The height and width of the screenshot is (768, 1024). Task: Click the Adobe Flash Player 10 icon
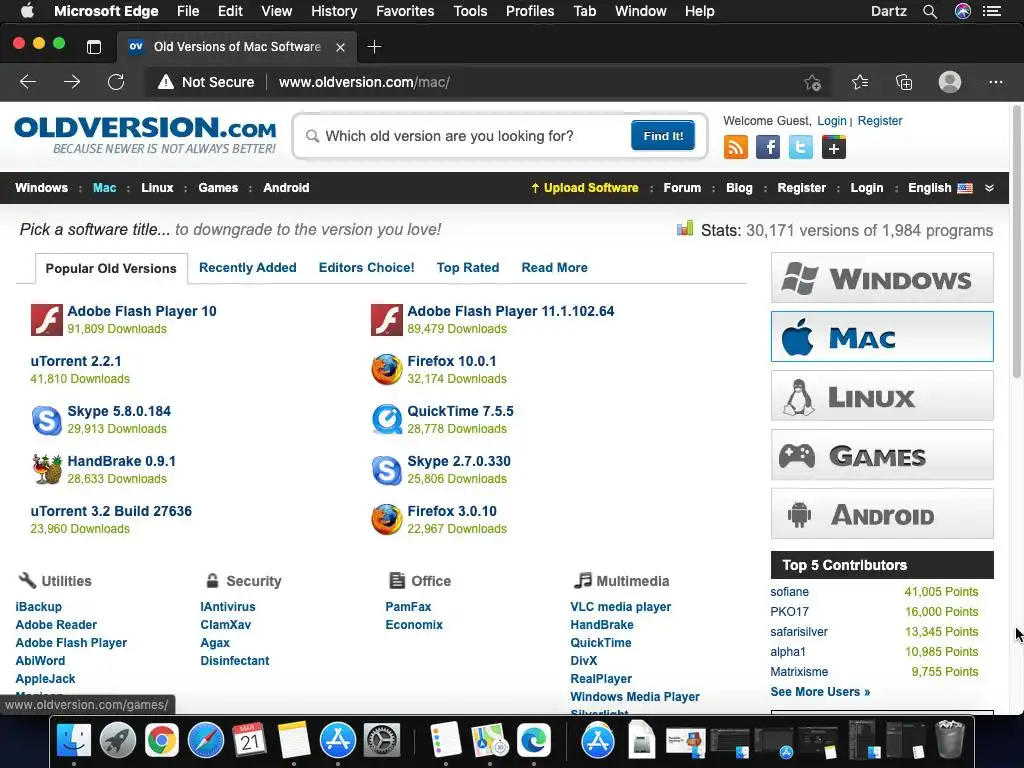[x=46, y=320]
